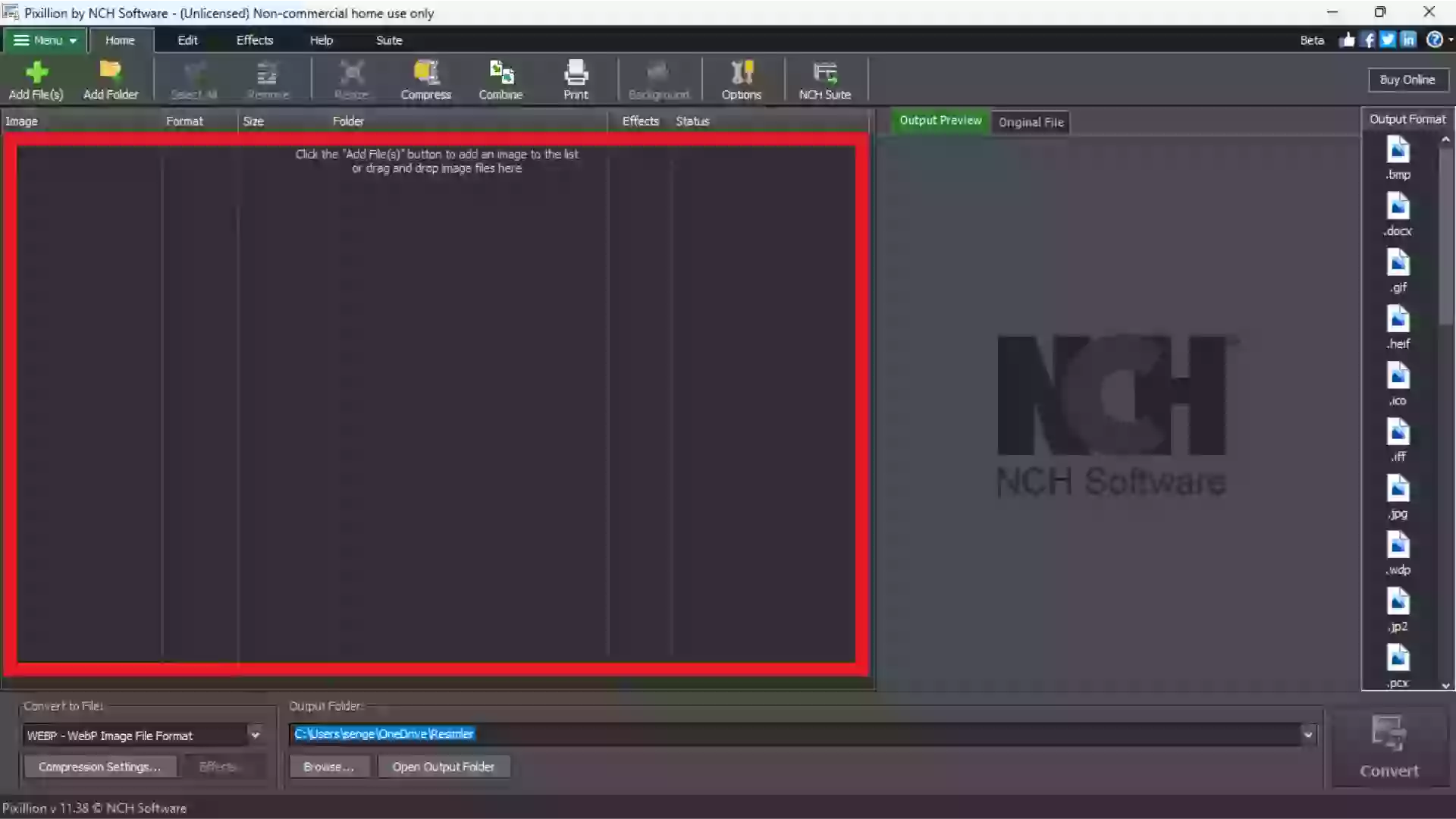Select the .wdp output format
Viewport: 1456px width, 819px height.
point(1398,554)
